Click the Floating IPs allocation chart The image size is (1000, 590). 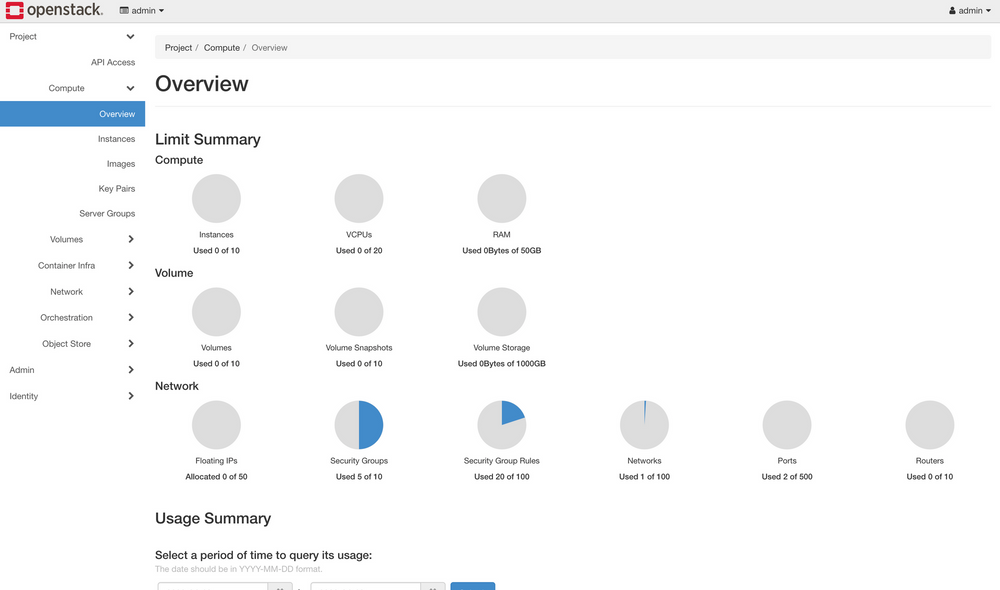click(216, 424)
